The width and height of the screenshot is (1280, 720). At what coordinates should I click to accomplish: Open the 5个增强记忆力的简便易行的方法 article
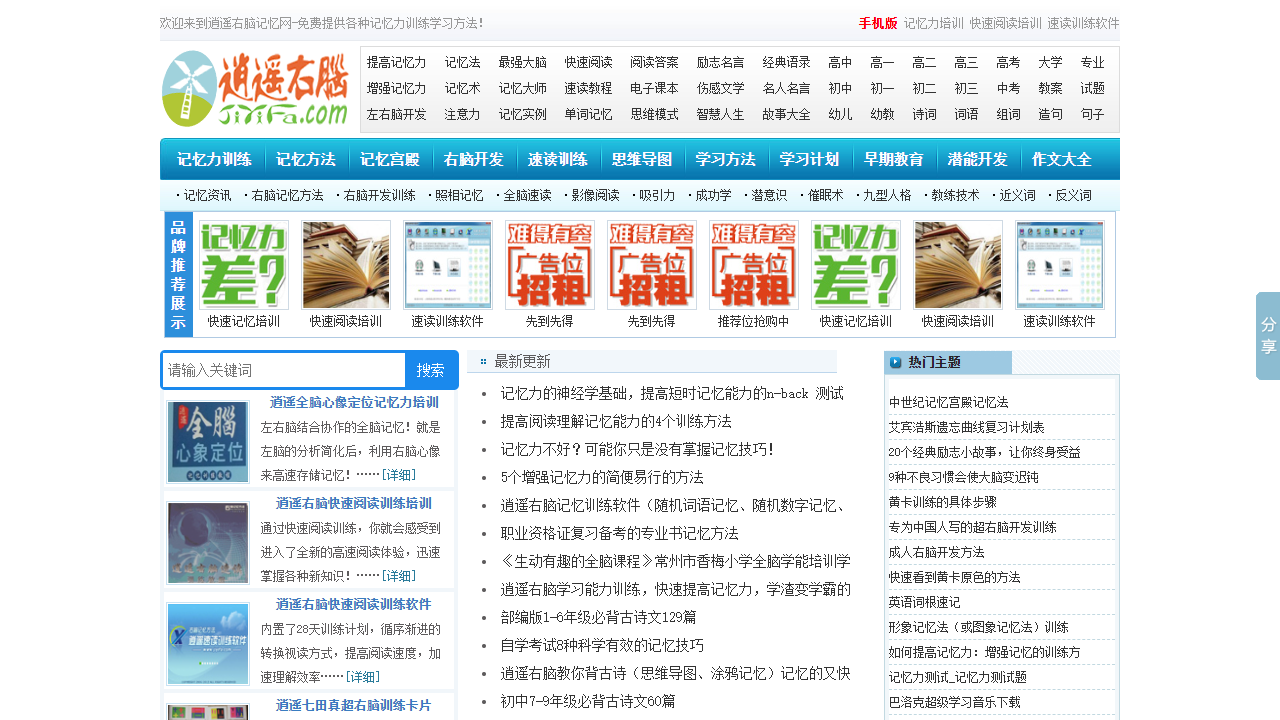[602, 477]
